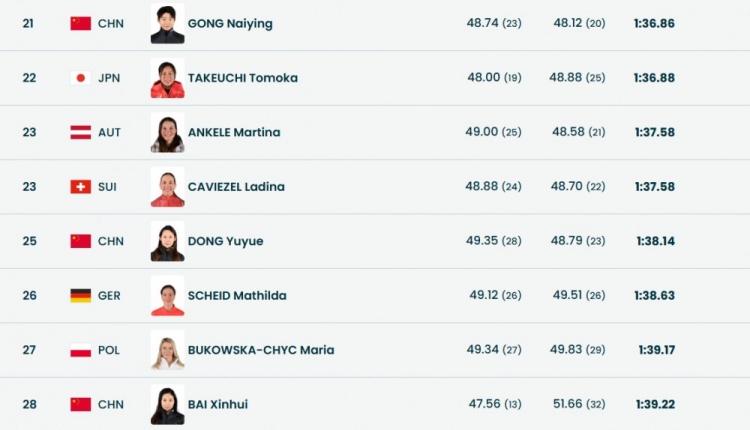
Task: Click the run time 51.66 (32)
Action: pyautogui.click(x=579, y=405)
